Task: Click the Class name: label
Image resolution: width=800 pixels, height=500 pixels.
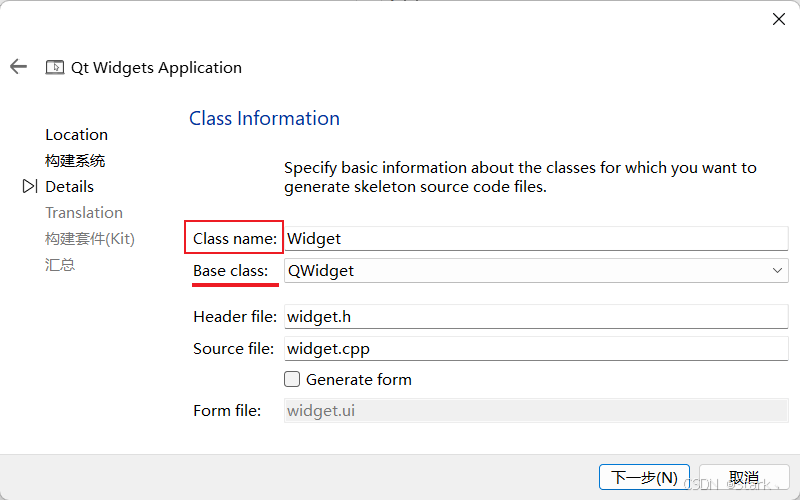Action: [x=235, y=239]
